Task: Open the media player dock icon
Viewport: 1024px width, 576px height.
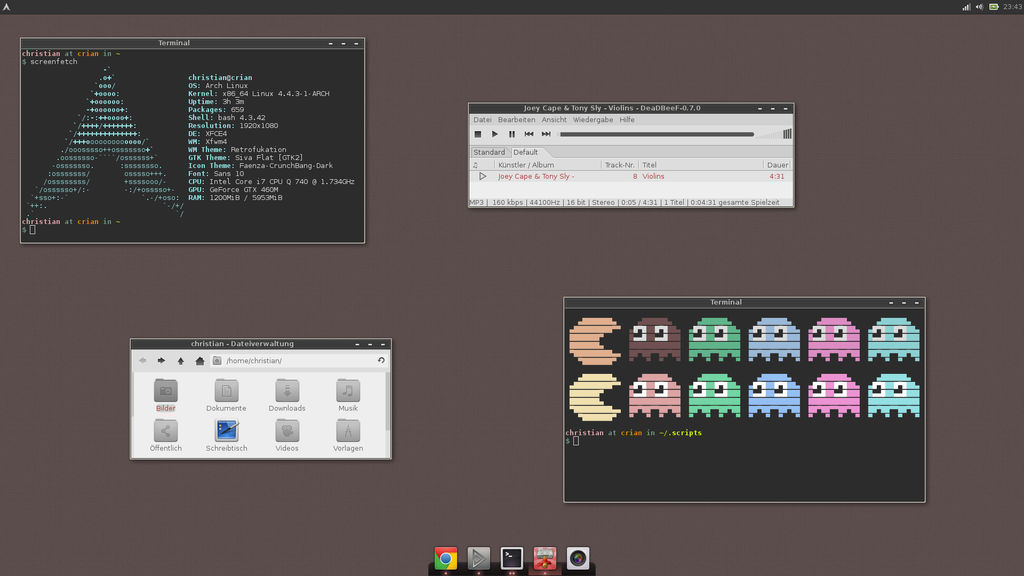Action: point(478,558)
